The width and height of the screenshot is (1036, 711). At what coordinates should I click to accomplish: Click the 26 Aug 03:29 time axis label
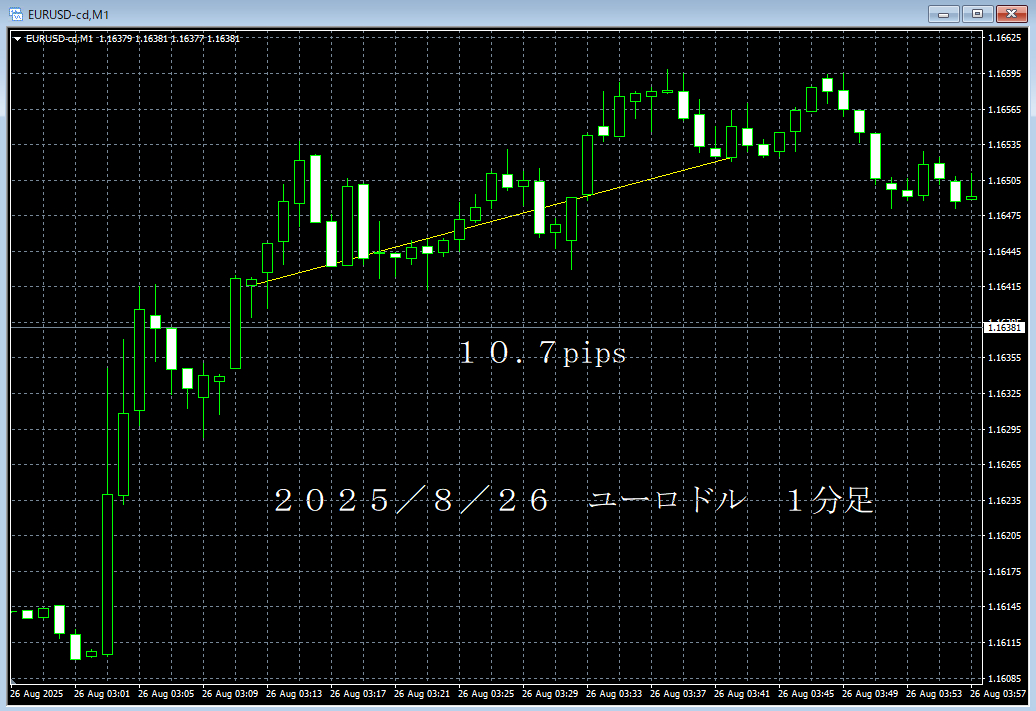pyautogui.click(x=551, y=693)
